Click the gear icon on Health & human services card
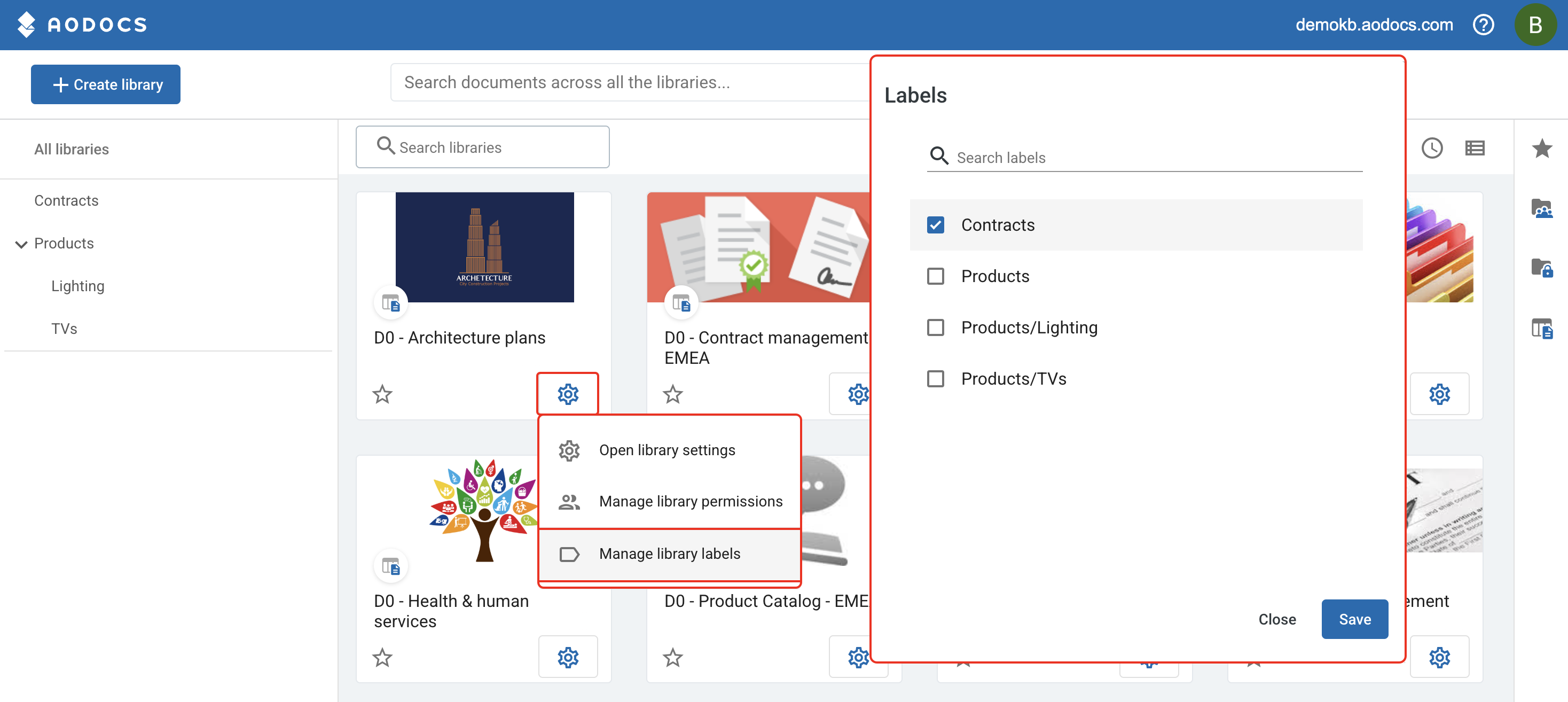 567,657
